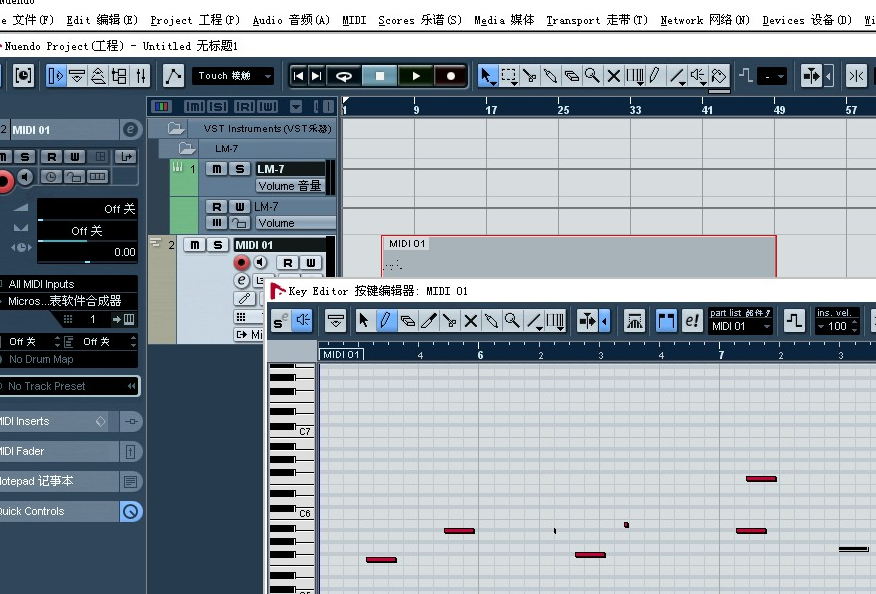Select the MIDI 01 part in the project timeline
The height and width of the screenshot is (594, 876).
578,256
